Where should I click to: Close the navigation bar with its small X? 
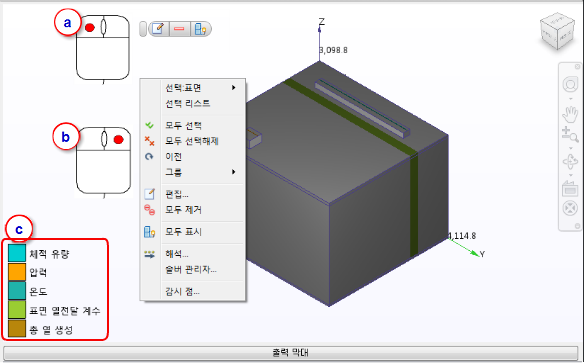coord(577,67)
